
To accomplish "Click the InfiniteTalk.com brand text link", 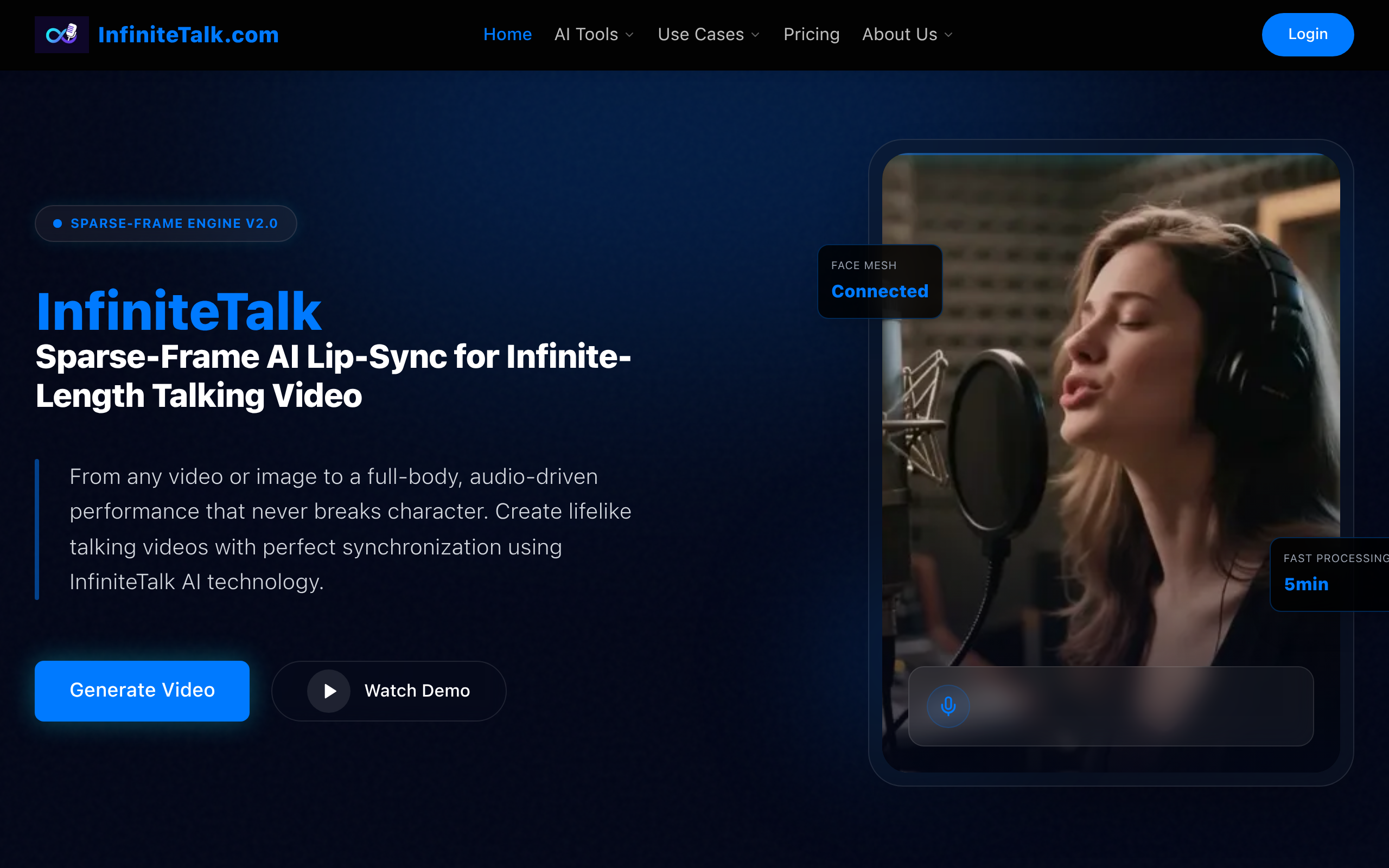I will pos(188,34).
